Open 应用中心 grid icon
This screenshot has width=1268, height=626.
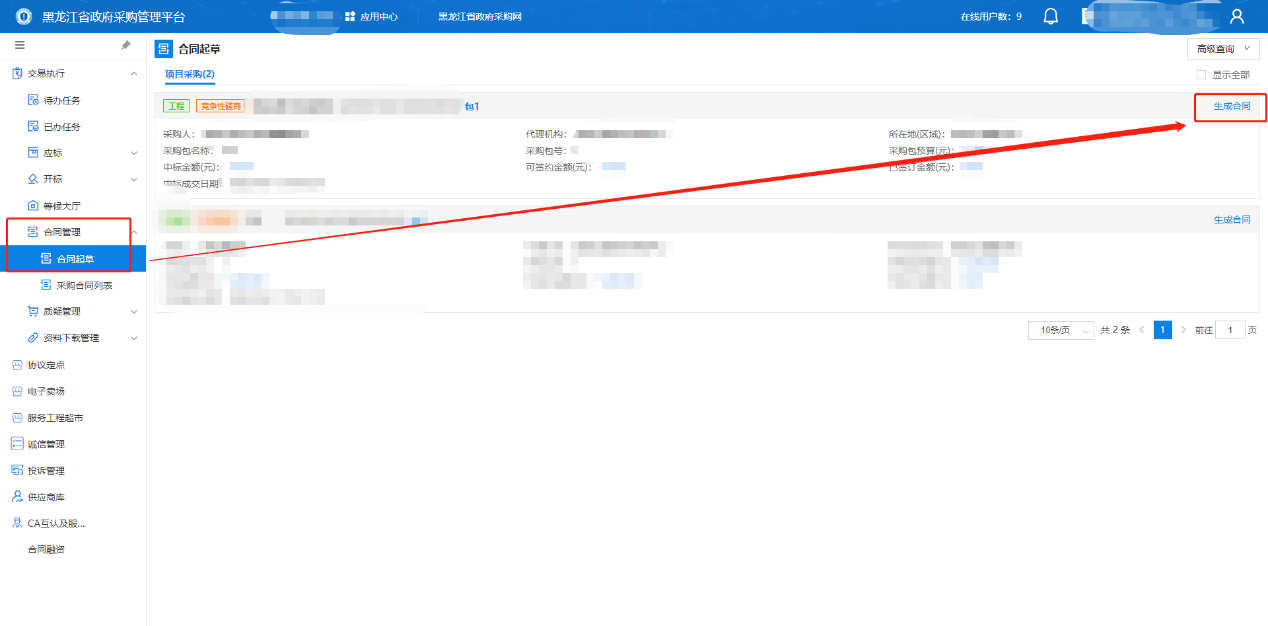pos(350,17)
